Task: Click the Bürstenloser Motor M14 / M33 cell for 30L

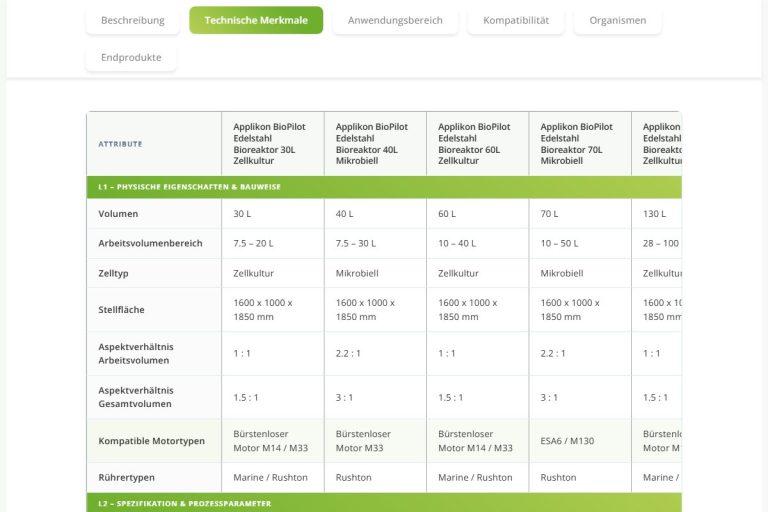Action: pyautogui.click(x=273, y=441)
